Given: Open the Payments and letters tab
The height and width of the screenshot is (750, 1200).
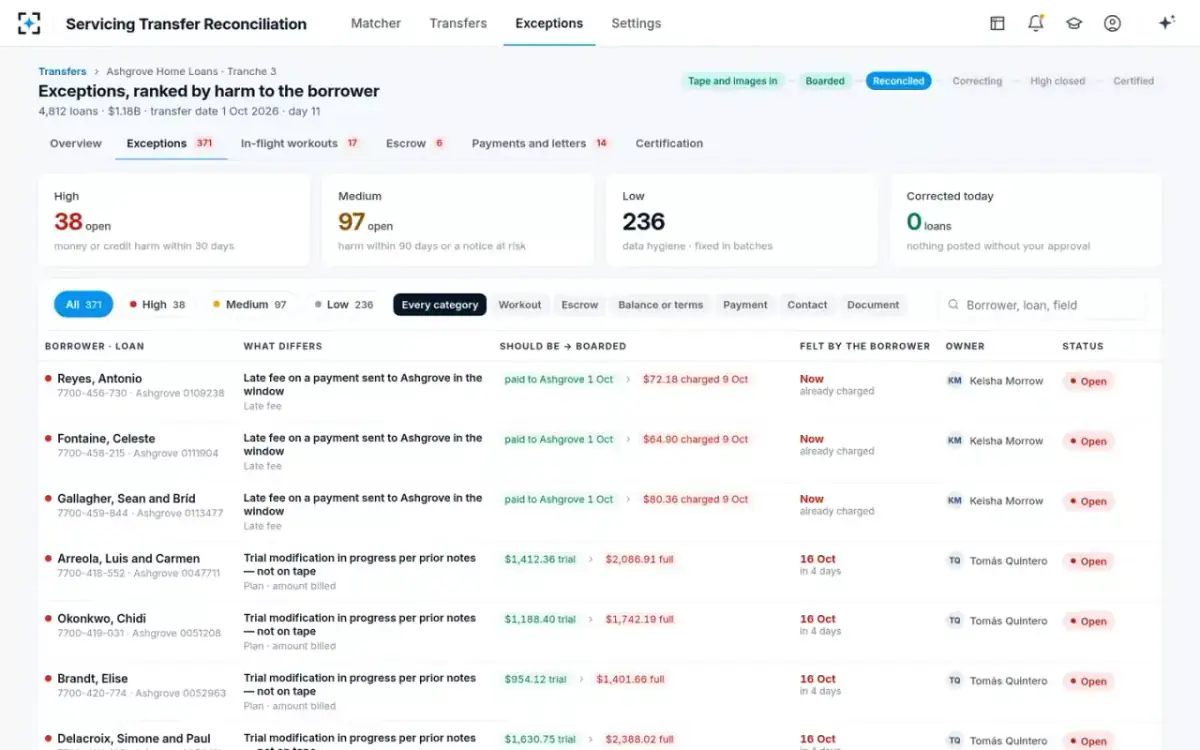Looking at the screenshot, I should (x=540, y=143).
